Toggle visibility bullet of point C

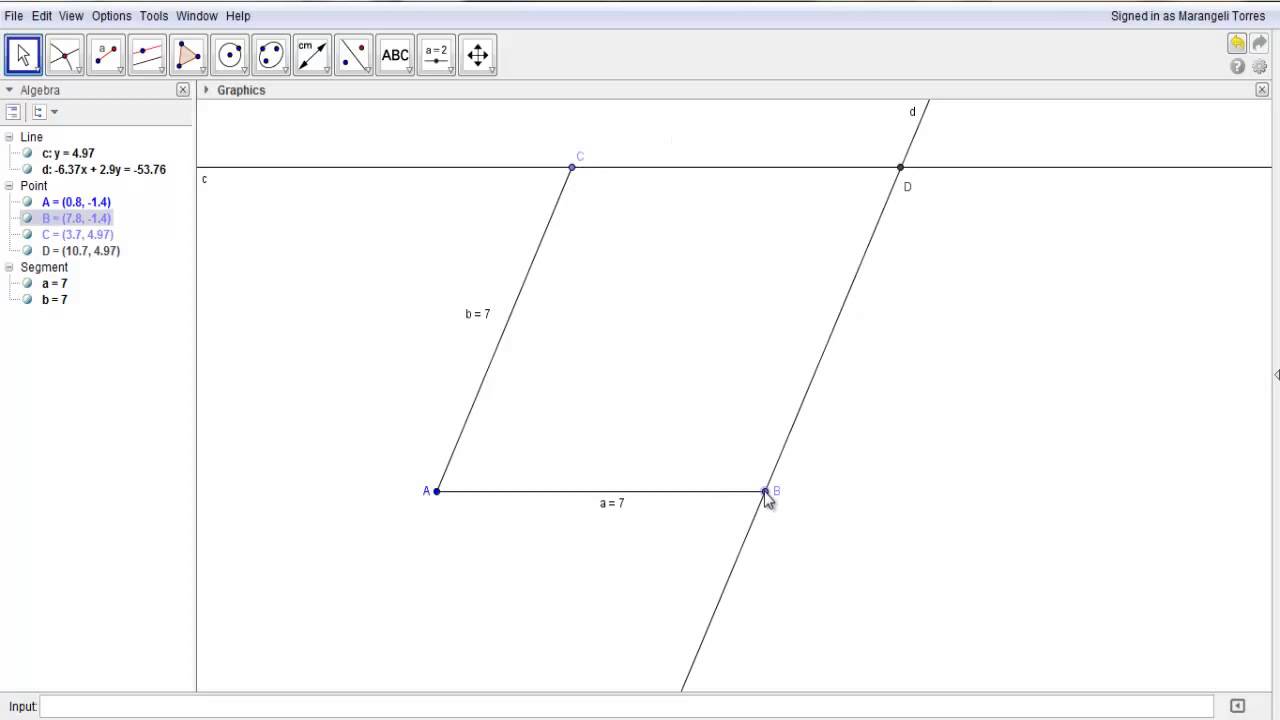(28, 234)
